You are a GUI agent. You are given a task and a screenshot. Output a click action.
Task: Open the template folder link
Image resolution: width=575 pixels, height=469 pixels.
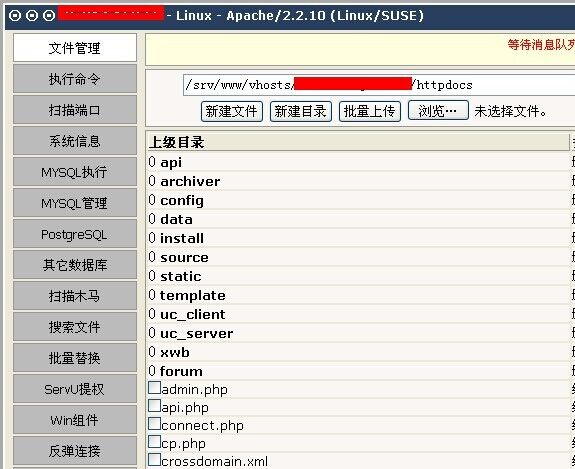(193, 295)
